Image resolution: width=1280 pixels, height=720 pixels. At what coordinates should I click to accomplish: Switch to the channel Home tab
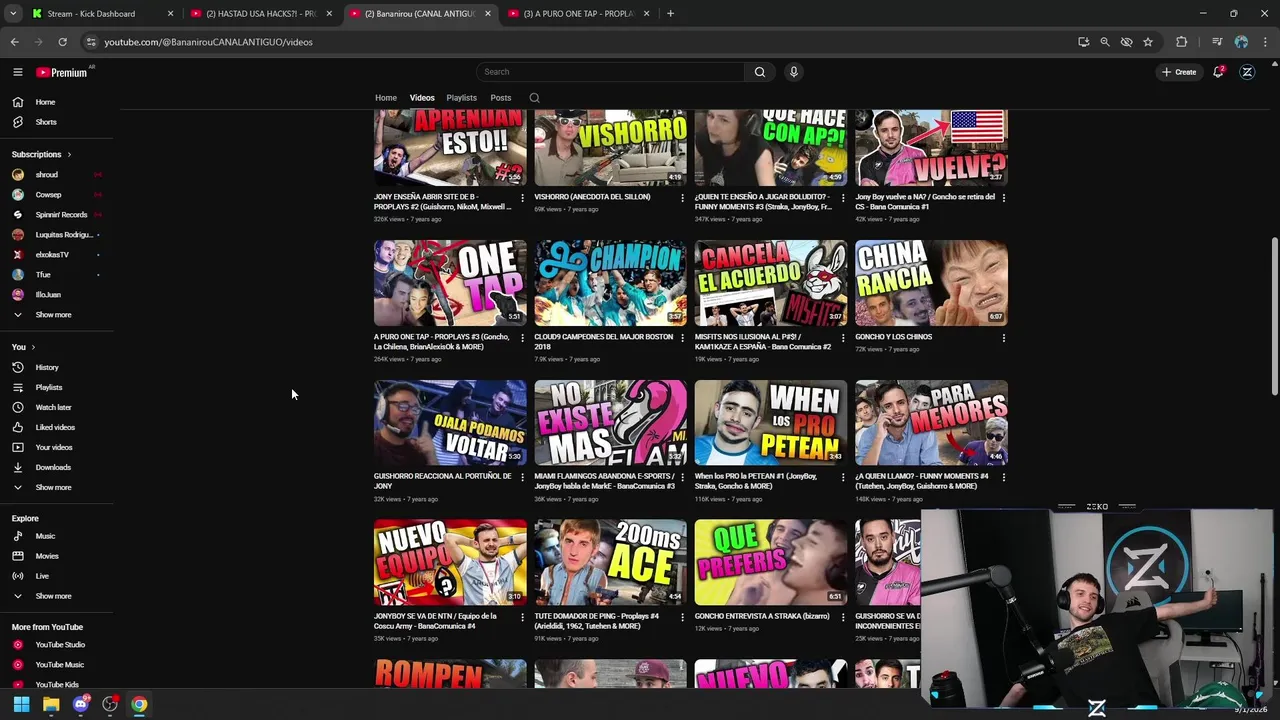tap(386, 98)
